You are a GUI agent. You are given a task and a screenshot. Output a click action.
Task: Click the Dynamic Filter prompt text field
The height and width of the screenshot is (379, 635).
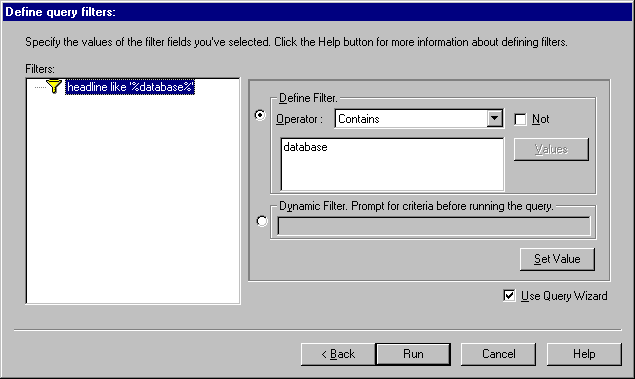(434, 226)
